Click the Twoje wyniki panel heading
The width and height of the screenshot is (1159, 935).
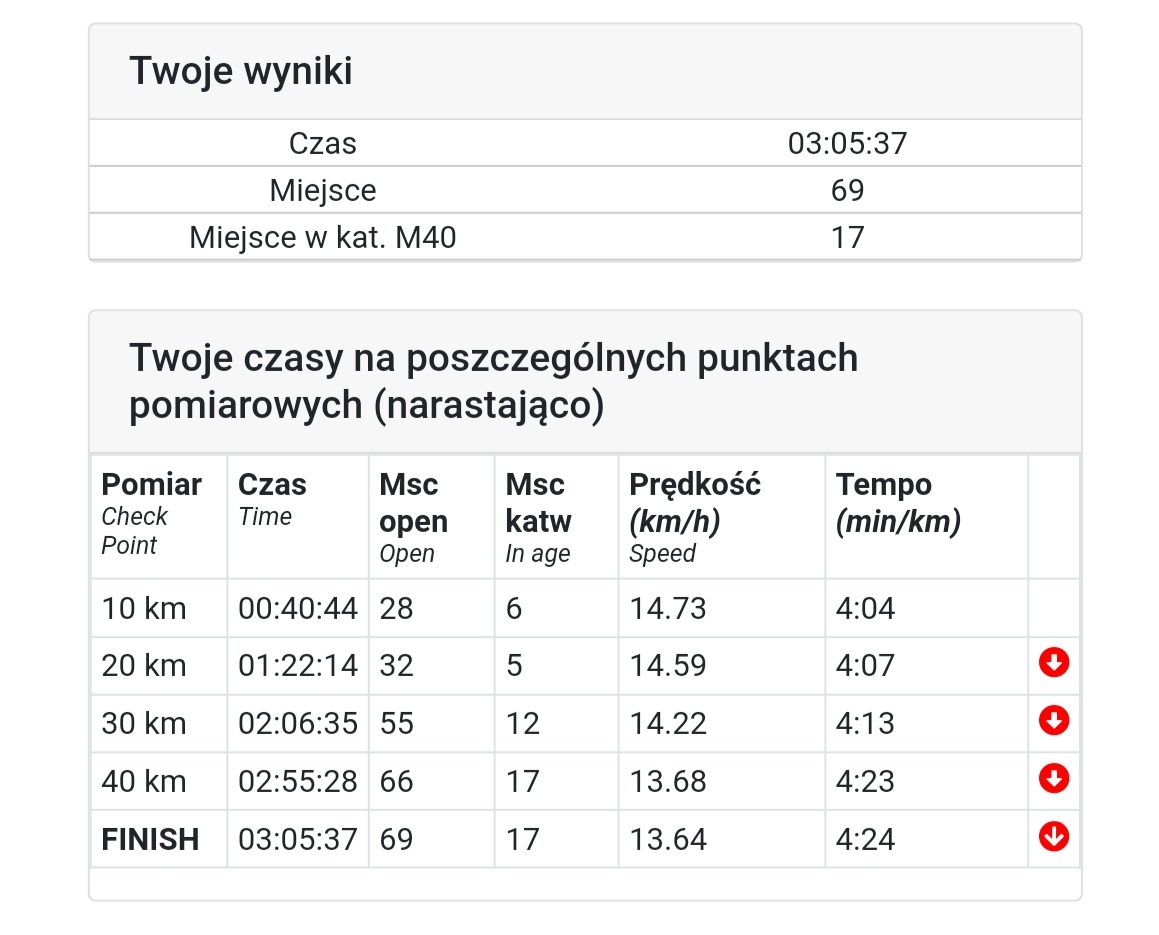click(241, 71)
